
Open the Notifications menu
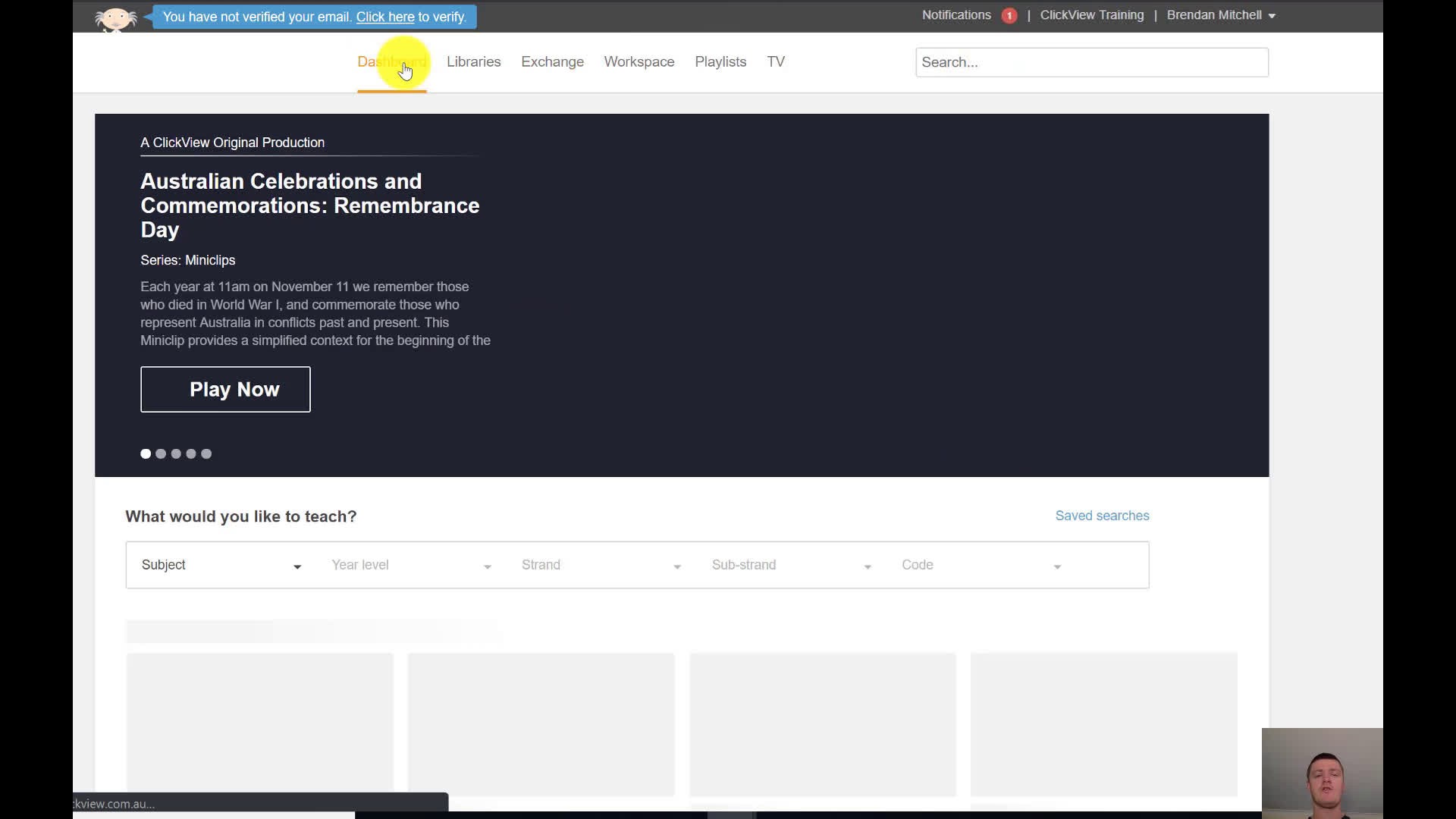pyautogui.click(x=956, y=15)
